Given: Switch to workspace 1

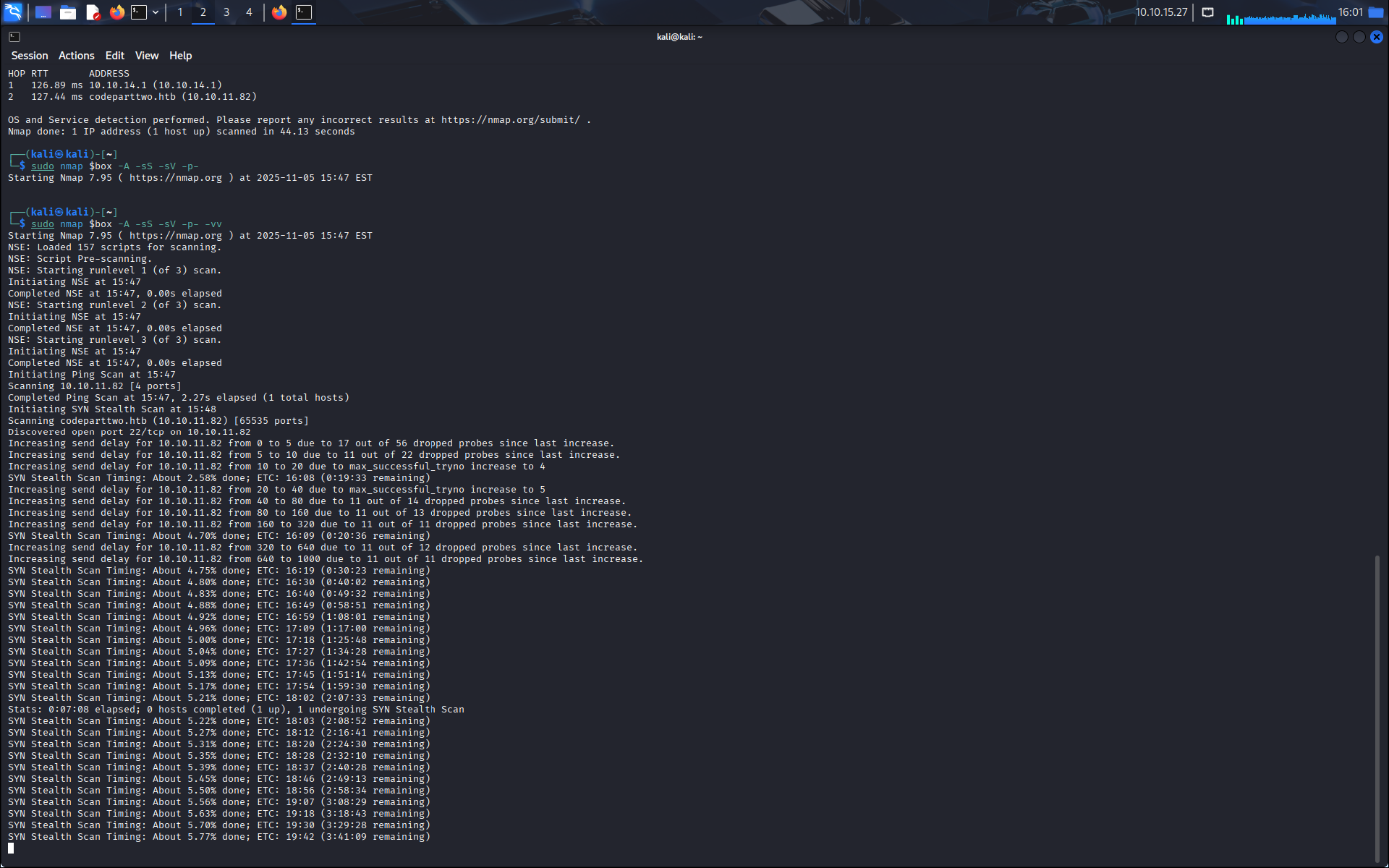Looking at the screenshot, I should [180, 12].
